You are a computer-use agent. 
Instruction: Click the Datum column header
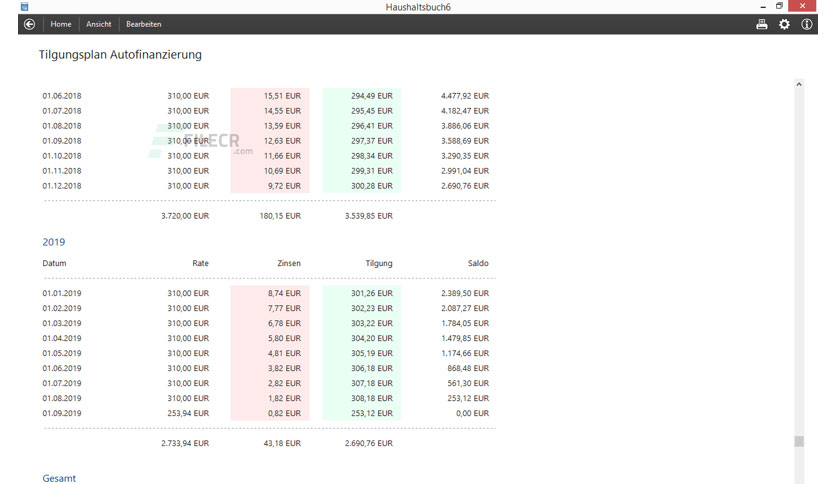[54, 263]
